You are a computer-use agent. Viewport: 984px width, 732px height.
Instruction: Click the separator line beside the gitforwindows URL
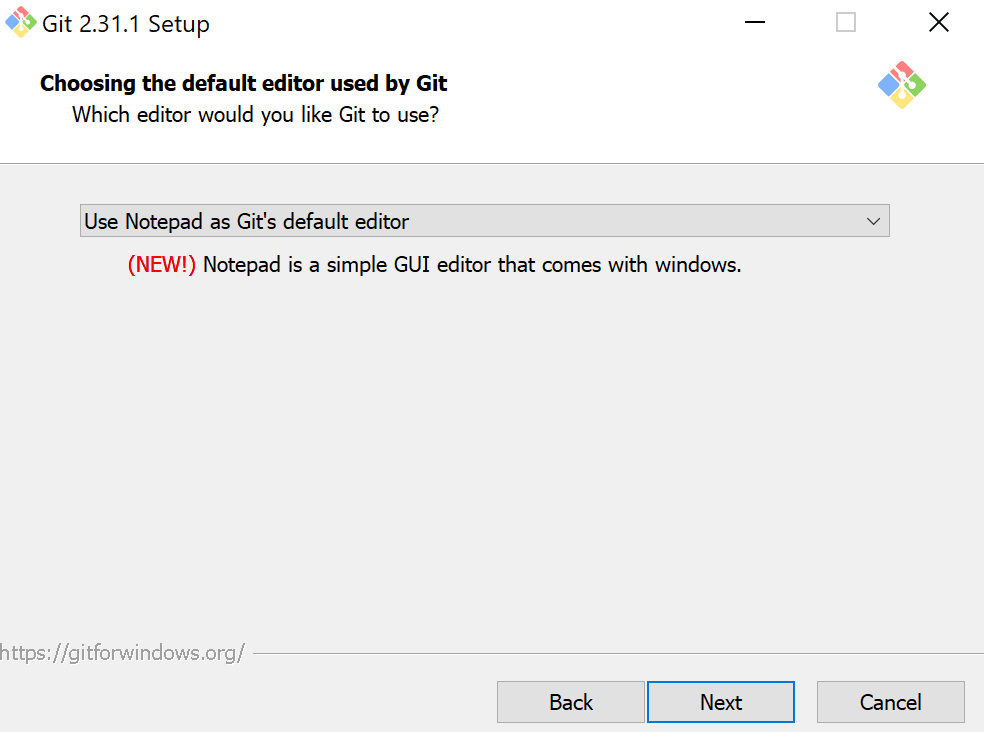pyautogui.click(x=618, y=654)
